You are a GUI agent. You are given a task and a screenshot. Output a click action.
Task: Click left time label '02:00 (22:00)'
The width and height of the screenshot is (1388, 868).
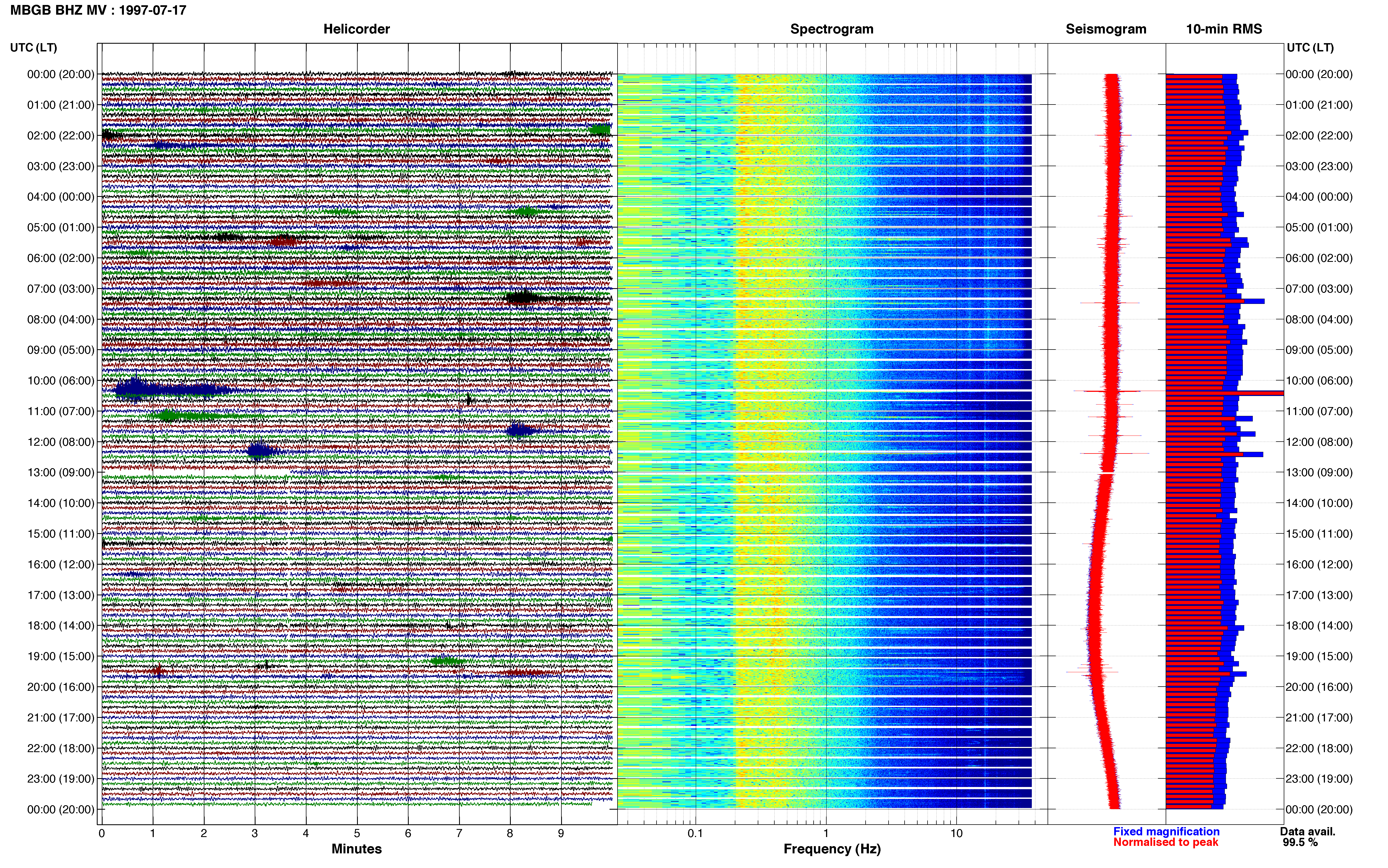(x=61, y=135)
